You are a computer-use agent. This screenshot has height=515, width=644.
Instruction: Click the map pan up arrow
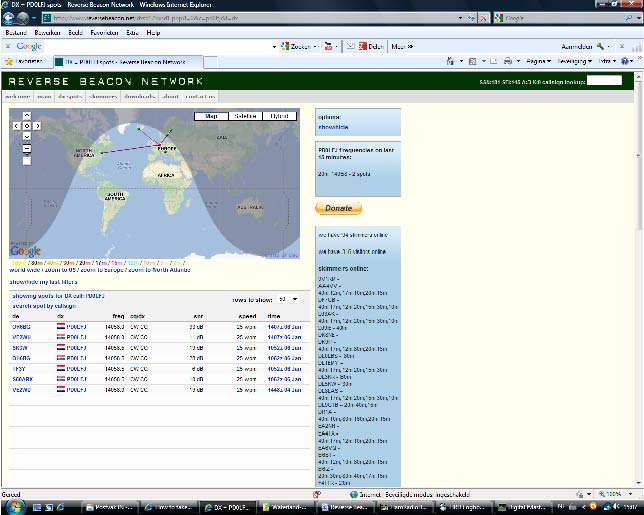click(x=26, y=116)
